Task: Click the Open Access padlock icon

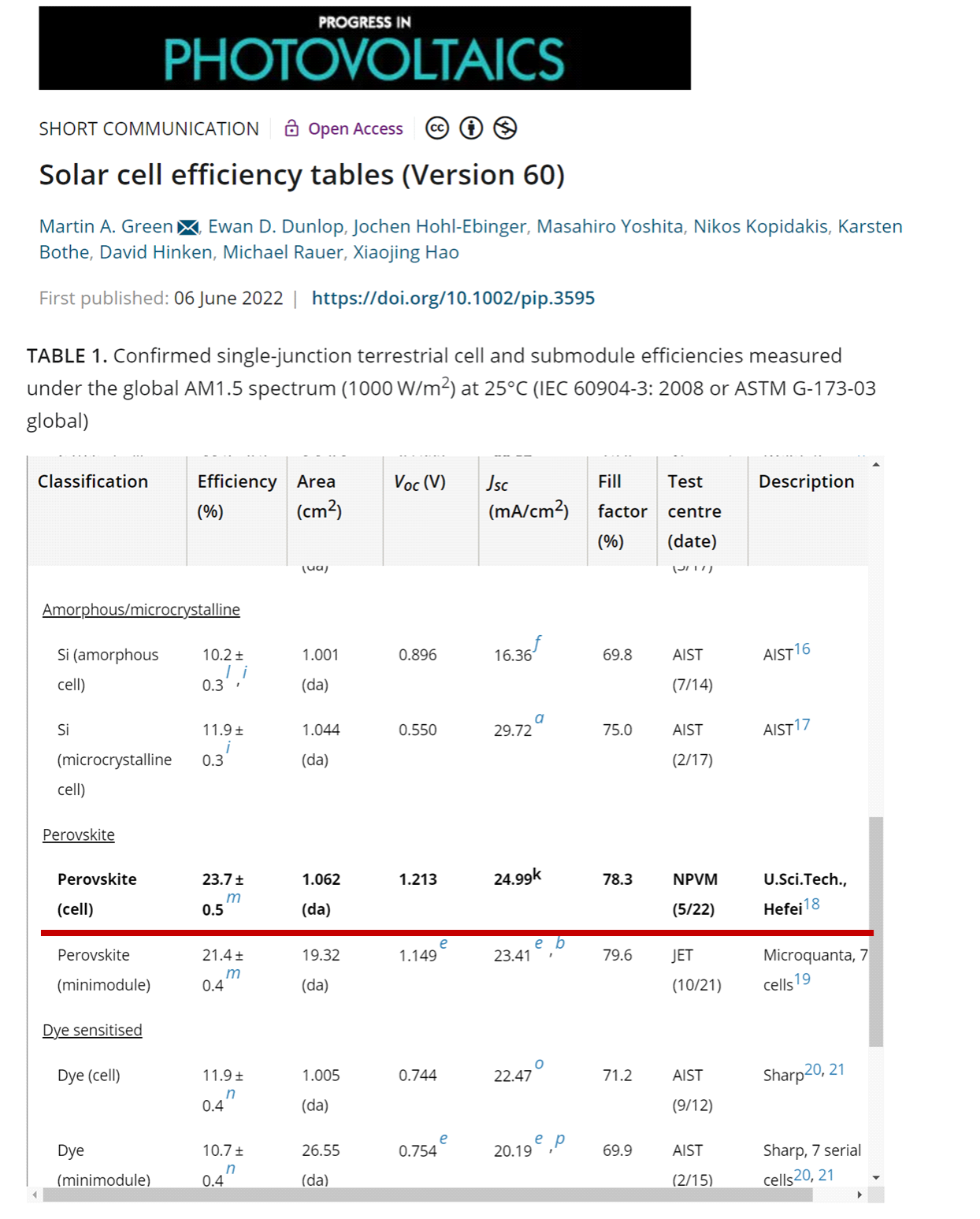Action: tap(291, 128)
